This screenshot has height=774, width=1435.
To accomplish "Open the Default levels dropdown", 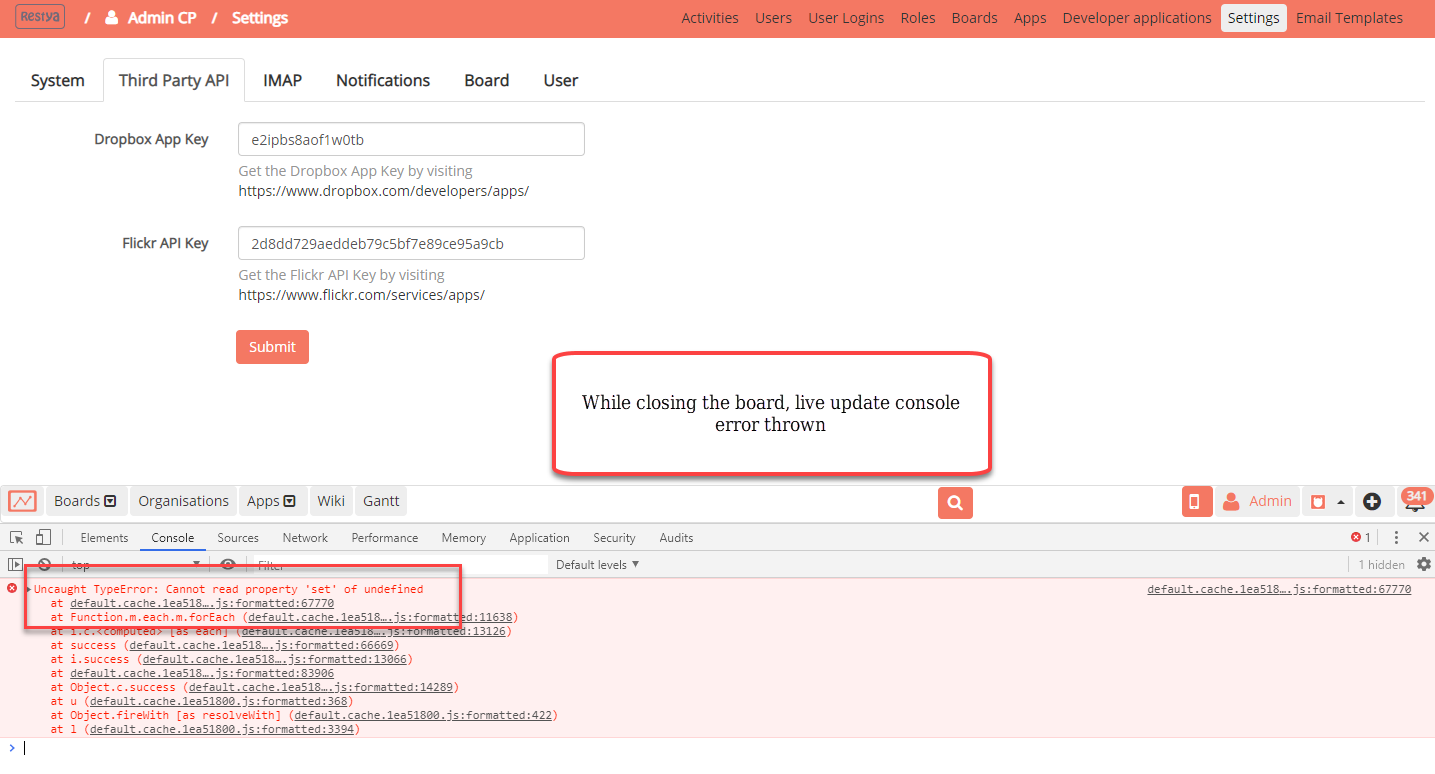I will pos(597,564).
